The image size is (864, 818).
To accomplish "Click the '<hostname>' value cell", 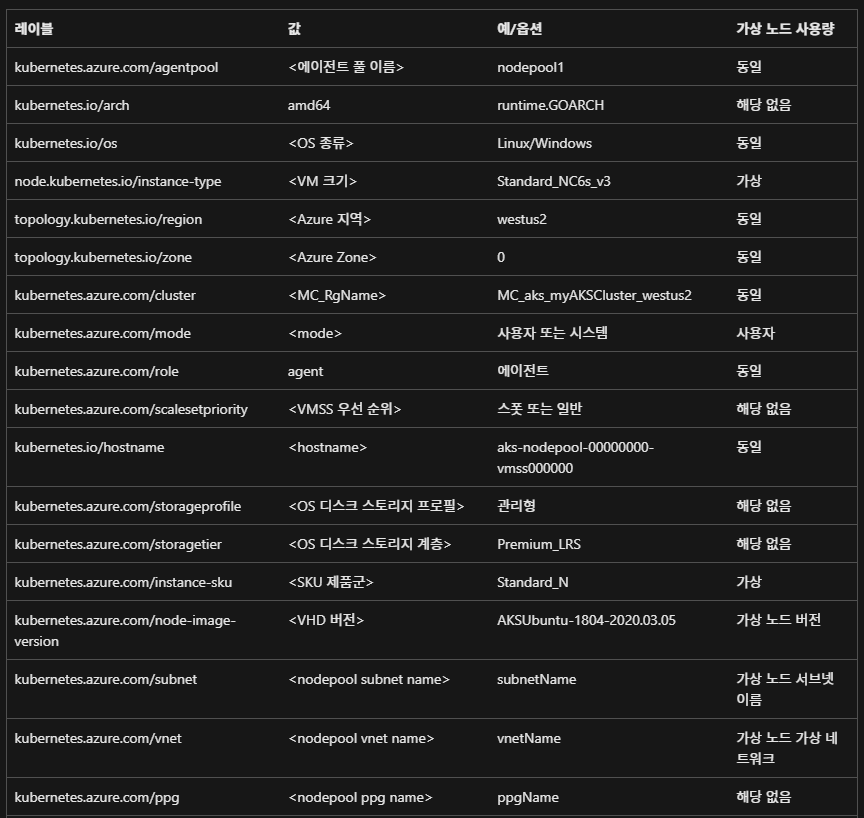I will point(327,447).
